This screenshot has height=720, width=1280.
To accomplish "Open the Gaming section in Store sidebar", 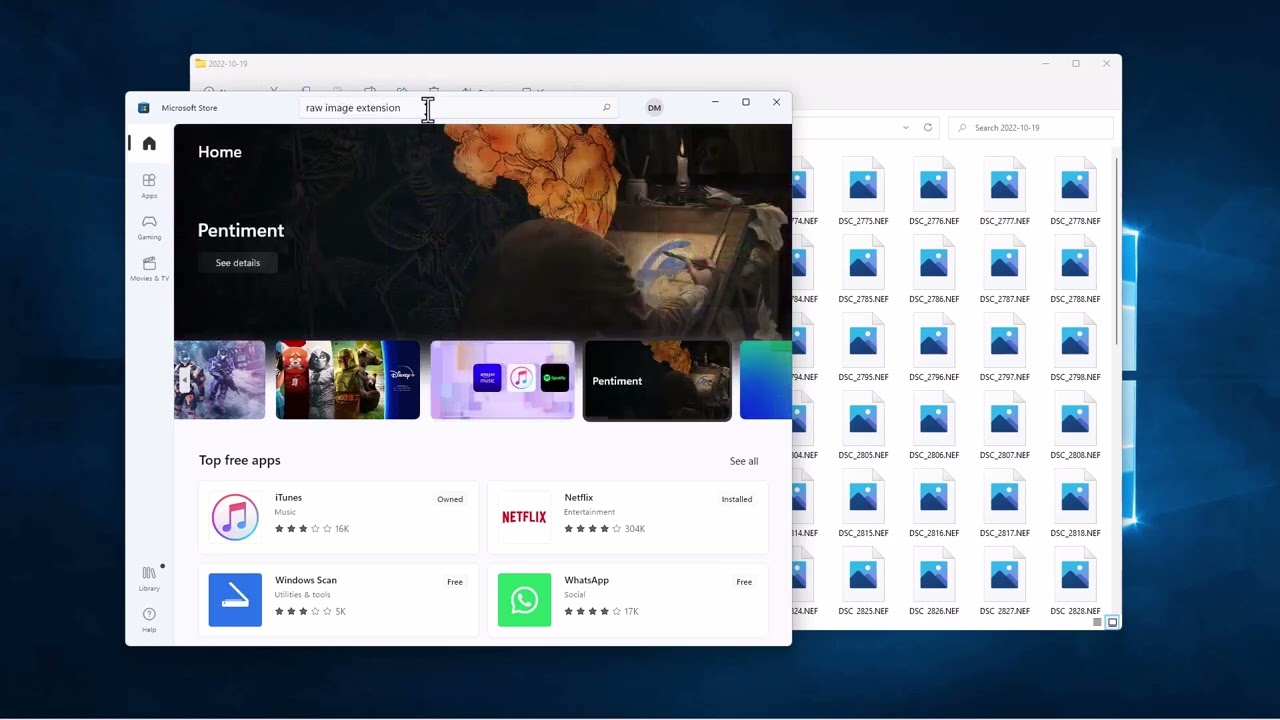I will coord(149,227).
